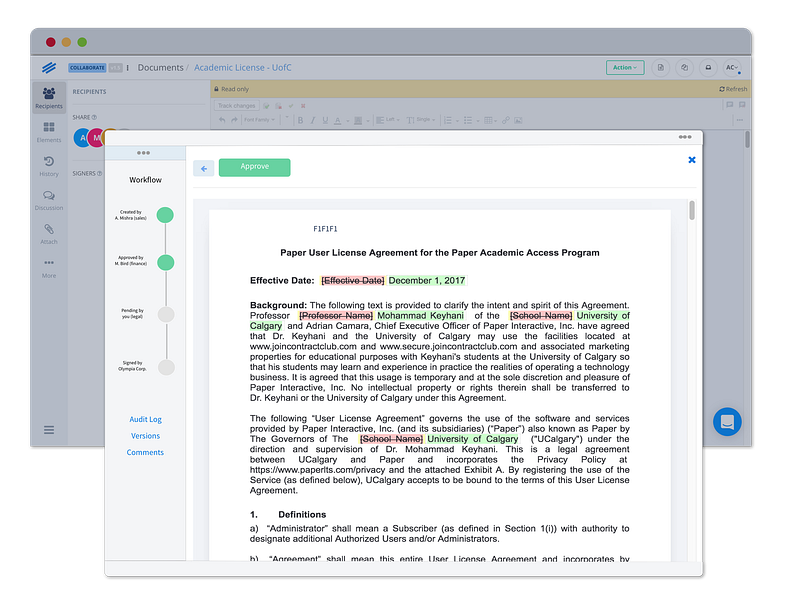This screenshot has height=600, width=798.
Task: Click the blue A recipient avatar
Action: 82,138
